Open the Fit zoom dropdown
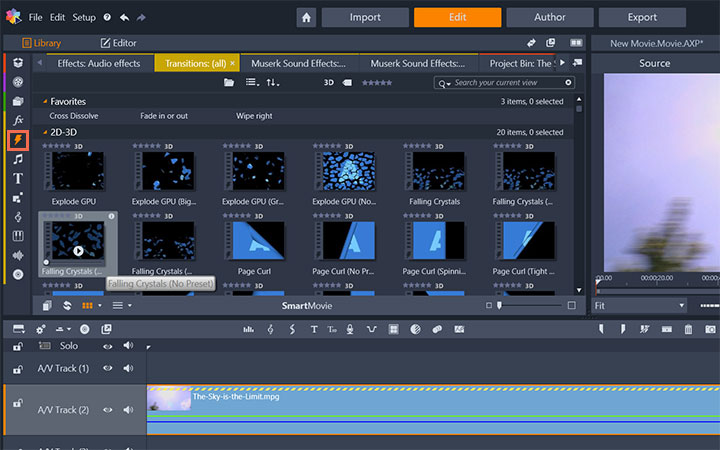 tap(640, 305)
